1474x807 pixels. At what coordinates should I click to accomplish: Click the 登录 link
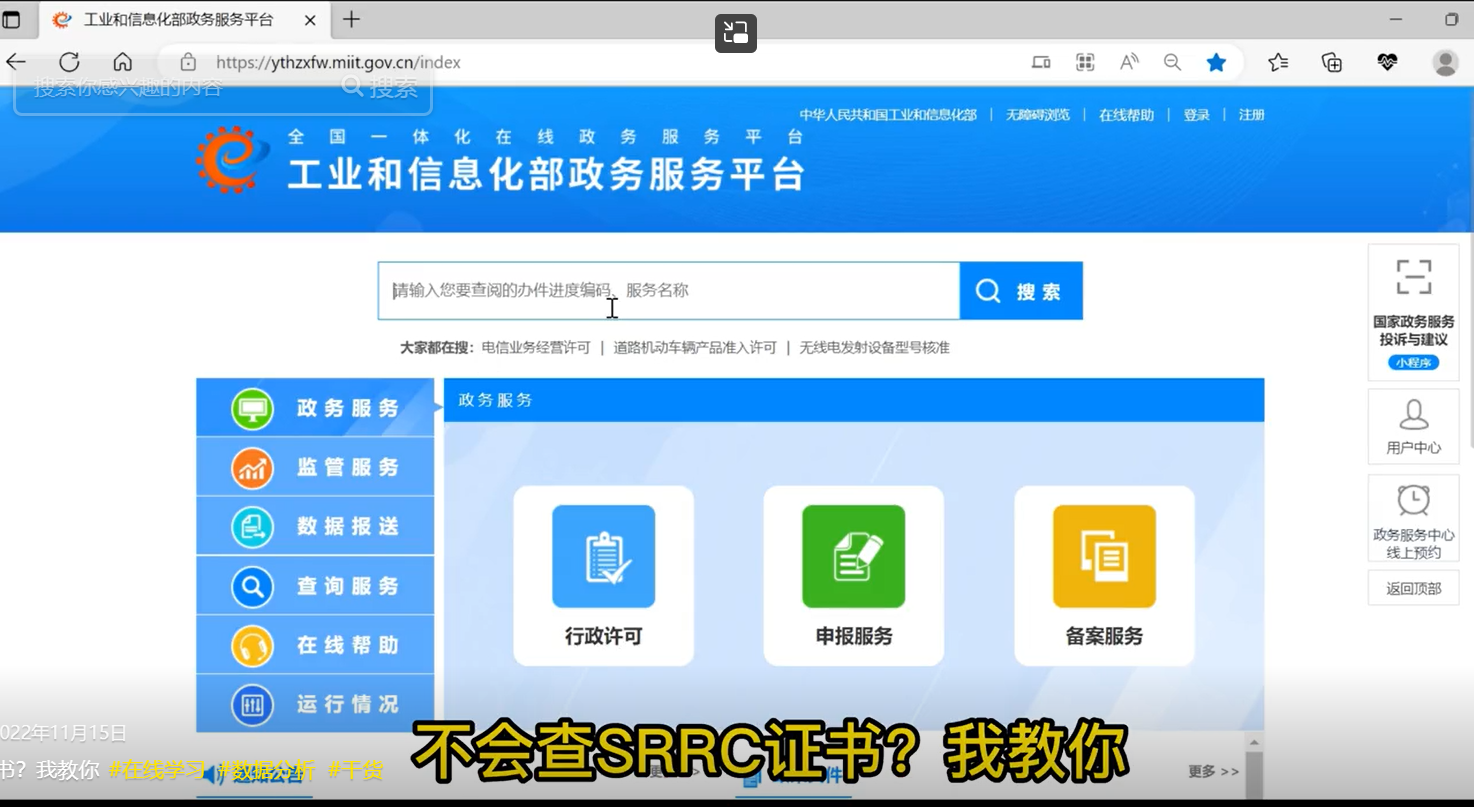click(x=1196, y=115)
